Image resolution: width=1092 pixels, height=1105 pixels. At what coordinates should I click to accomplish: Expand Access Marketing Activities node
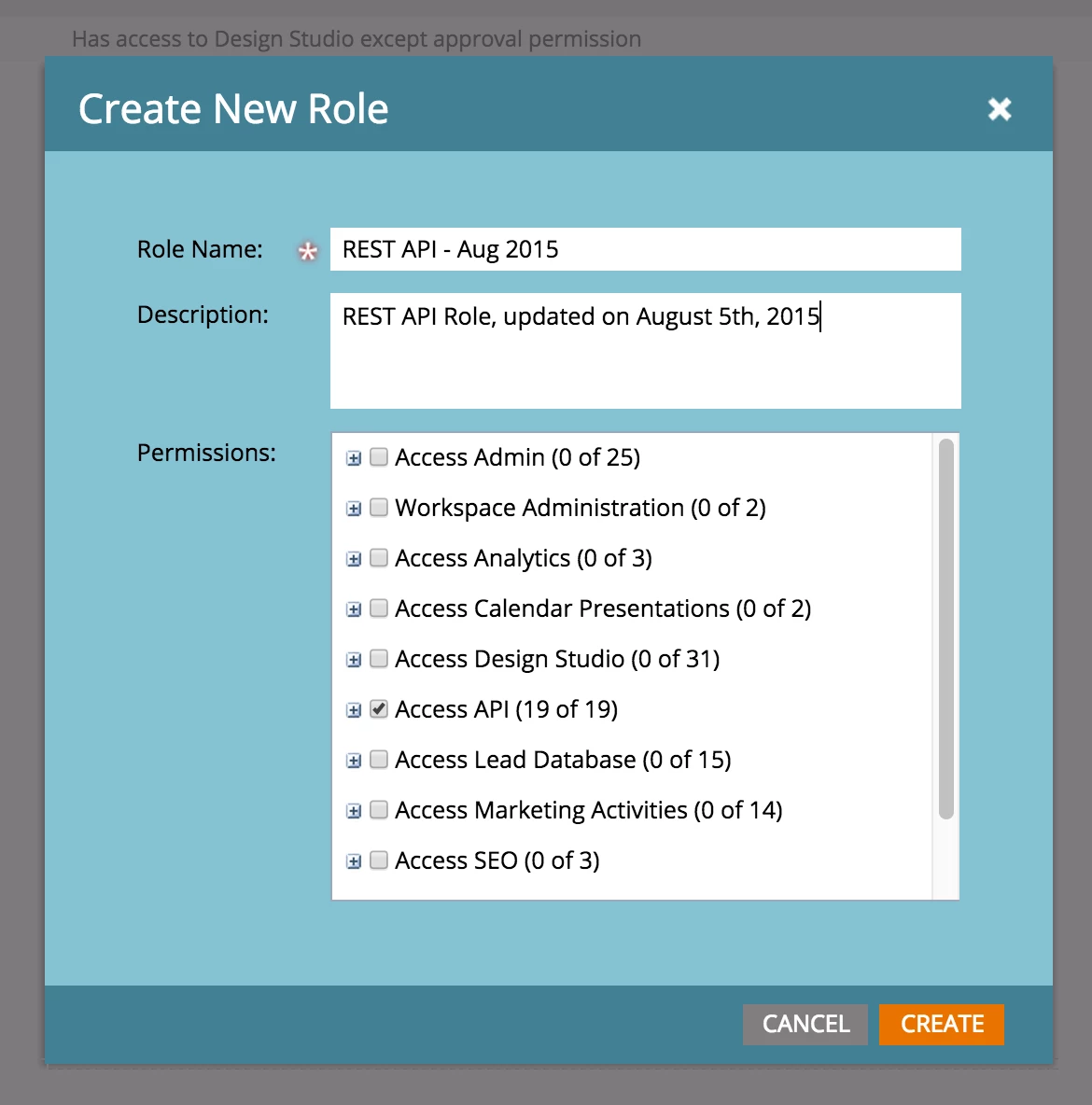(354, 810)
